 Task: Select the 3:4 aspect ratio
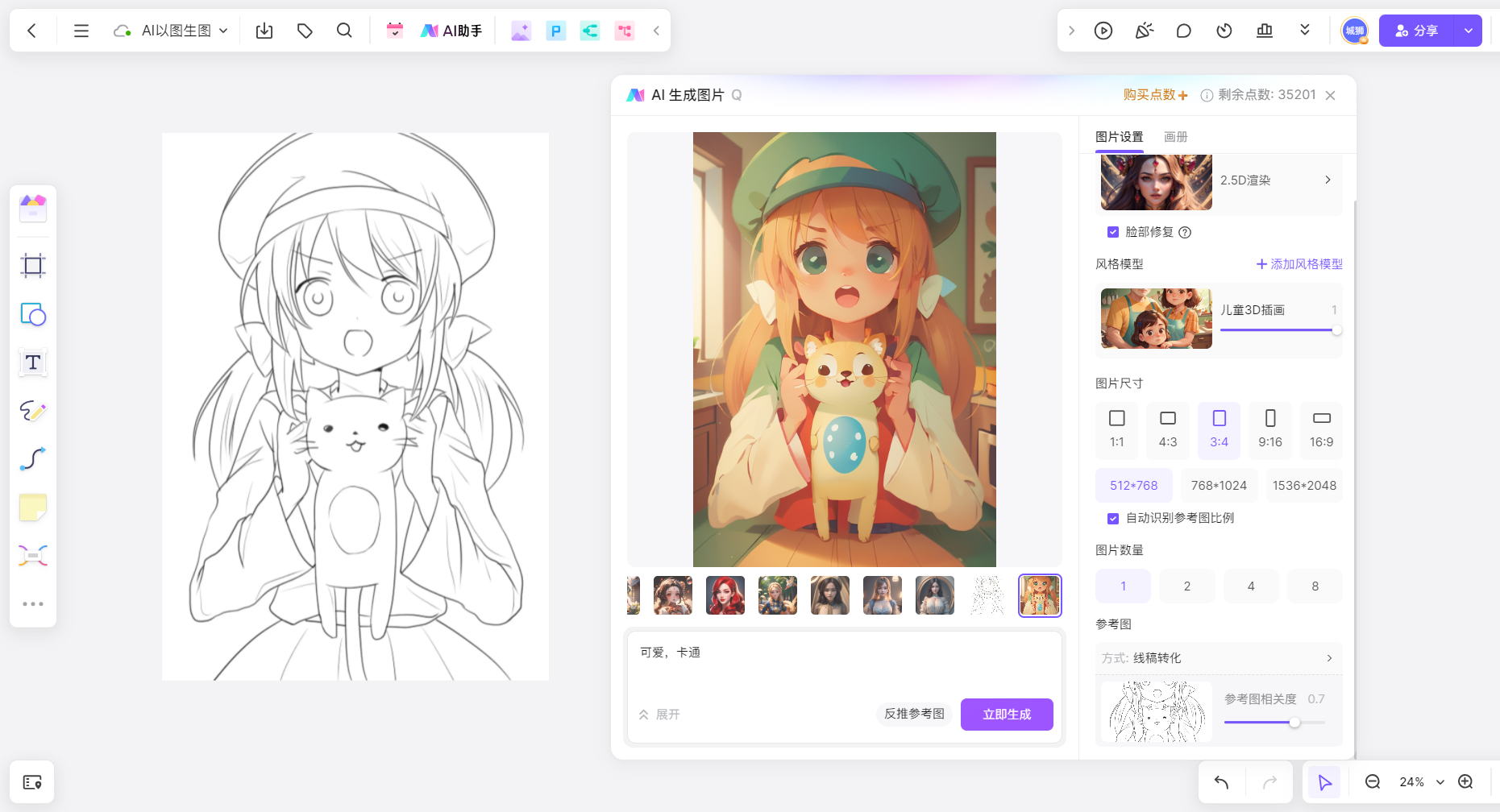click(x=1220, y=429)
